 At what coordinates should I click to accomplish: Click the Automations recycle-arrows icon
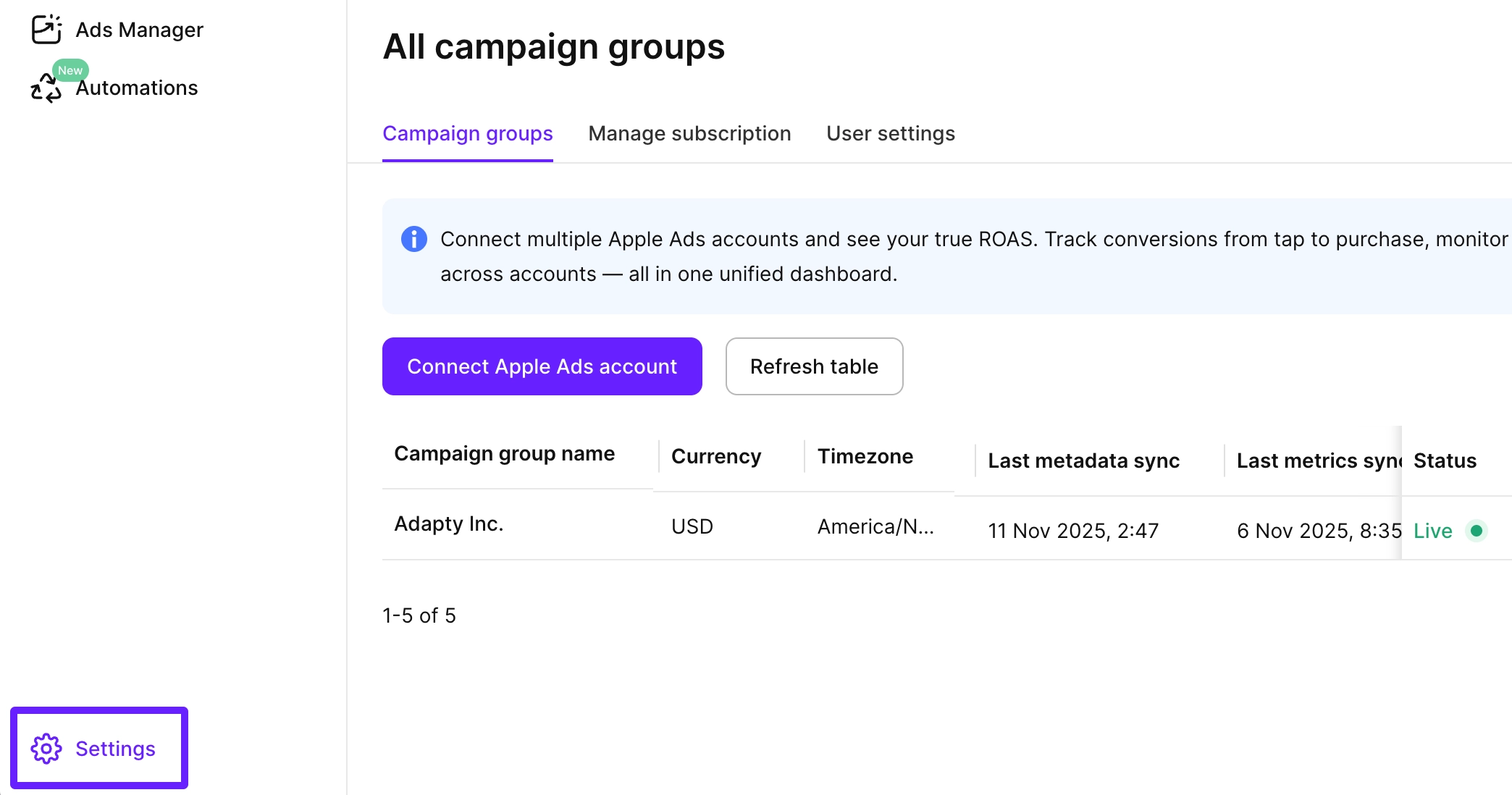[45, 90]
